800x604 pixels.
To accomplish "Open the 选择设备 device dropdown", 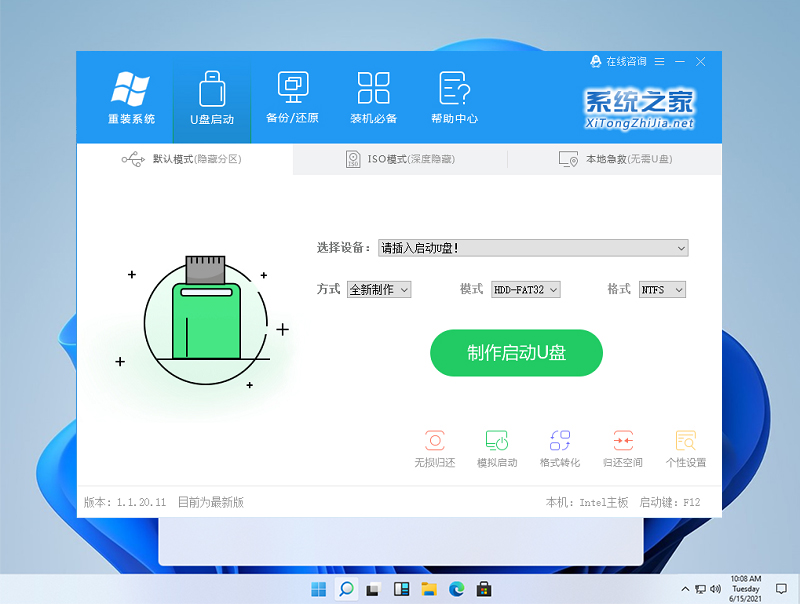I will tap(533, 248).
